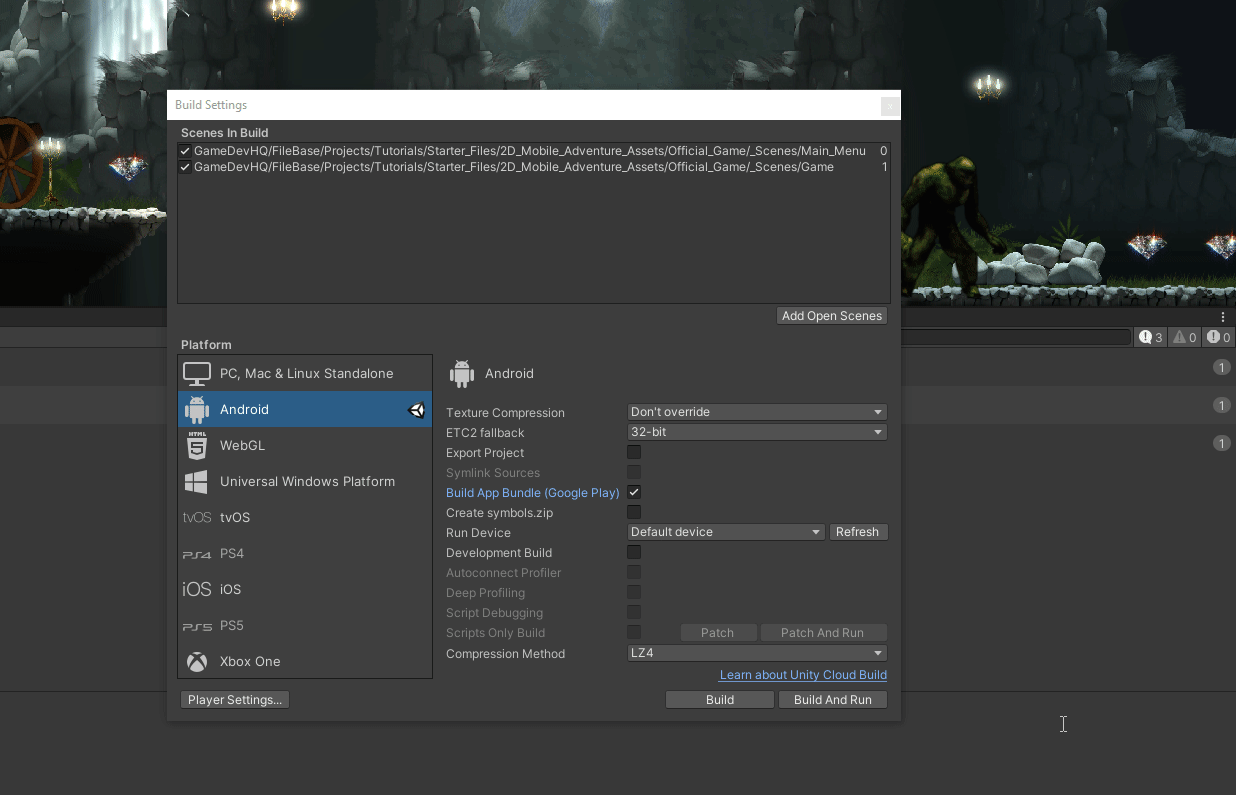1236x795 pixels.
Task: Close the Build Settings window
Action: click(x=890, y=105)
